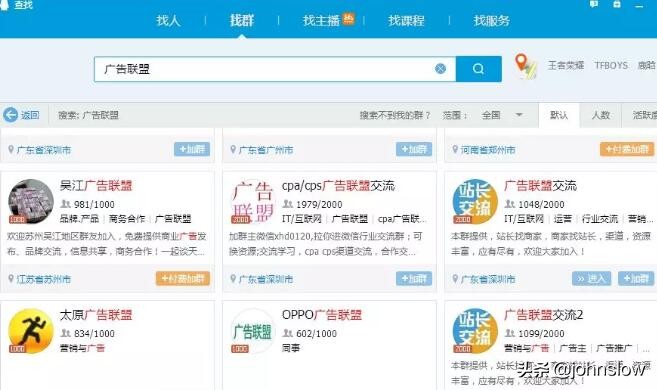Sort results by 默认 tab
The width and height of the screenshot is (657, 390).
(559, 115)
